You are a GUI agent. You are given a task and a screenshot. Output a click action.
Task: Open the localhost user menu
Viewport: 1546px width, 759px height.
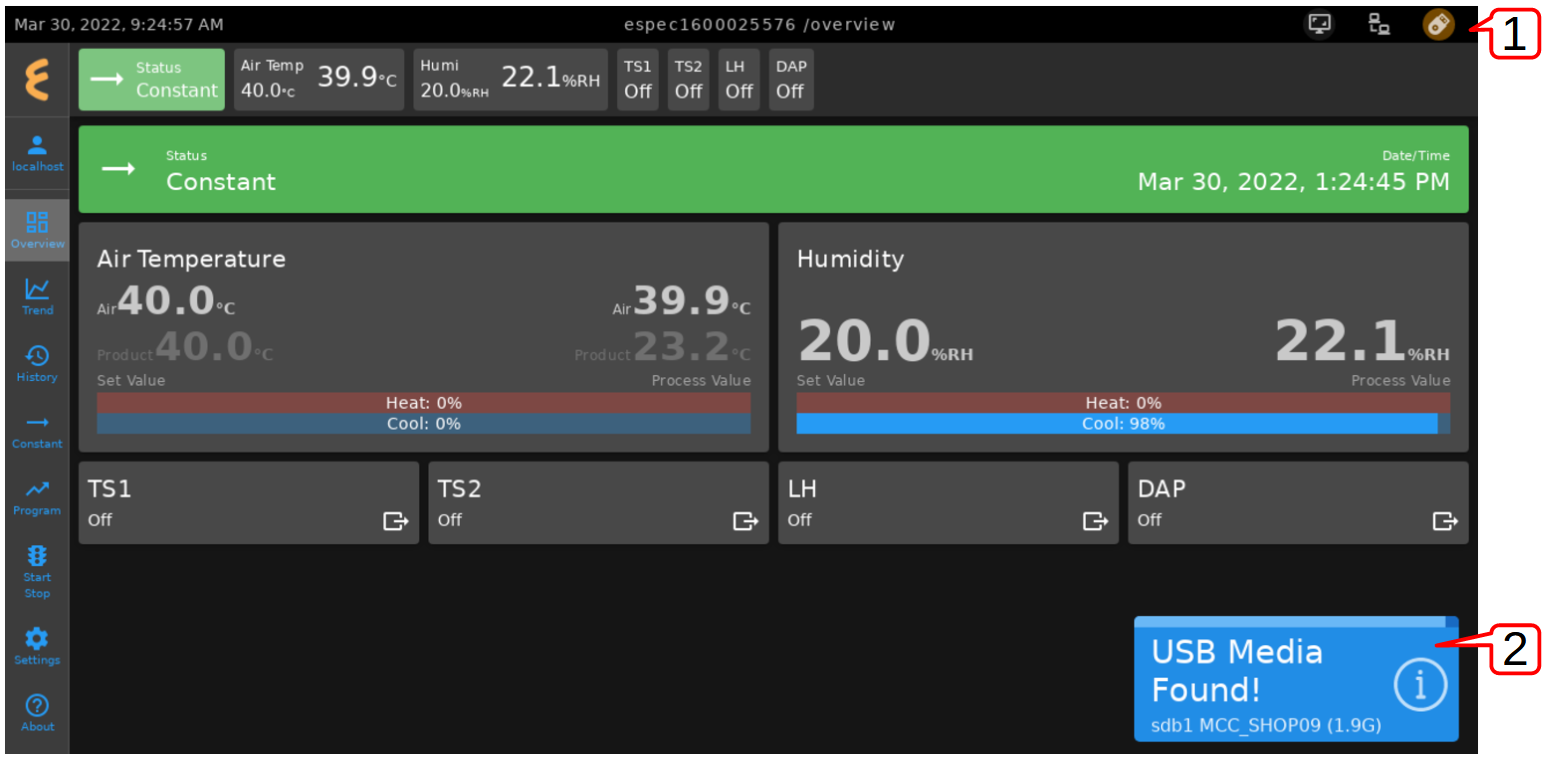click(37, 153)
